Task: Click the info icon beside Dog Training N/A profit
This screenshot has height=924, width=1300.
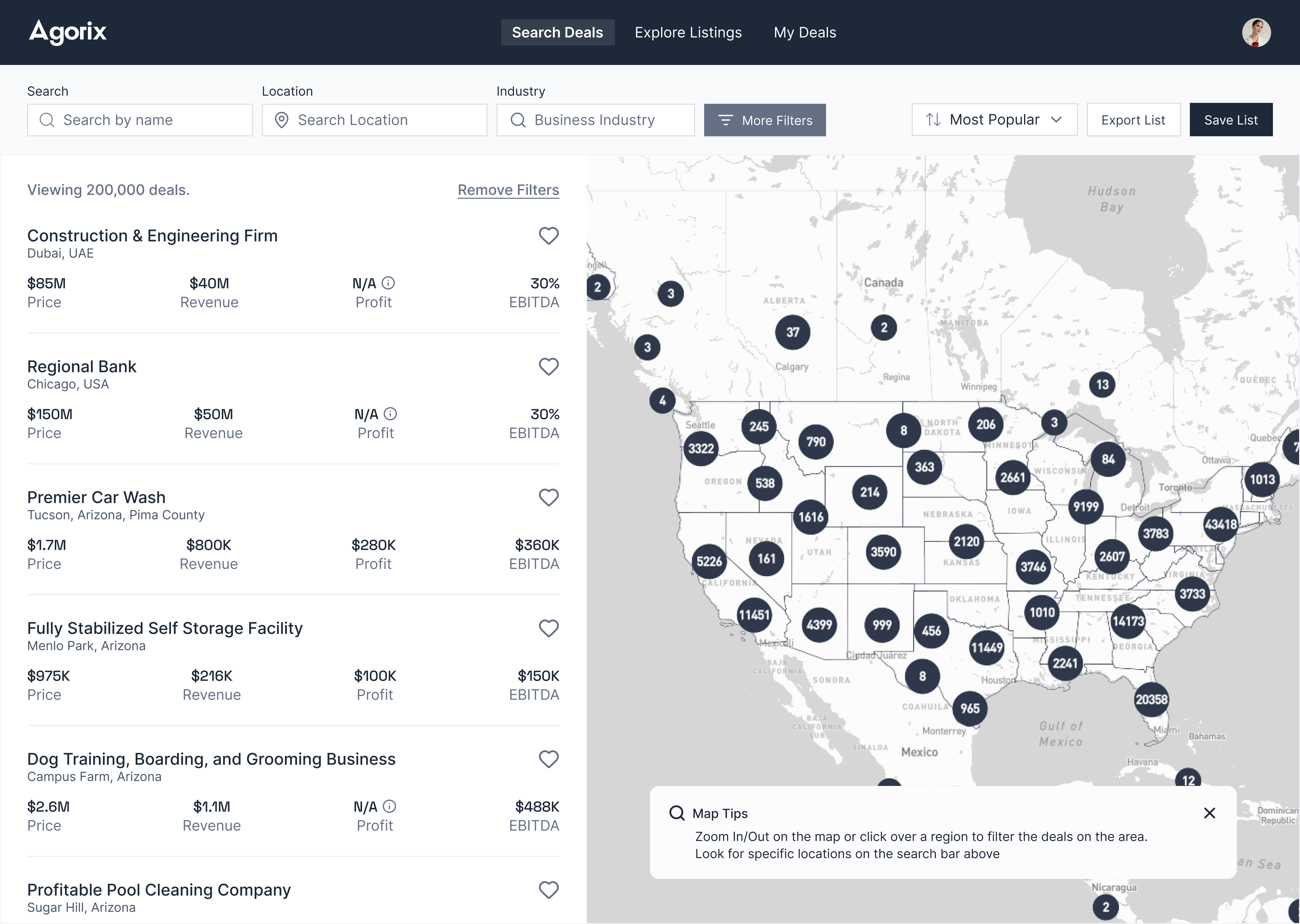Action: click(389, 806)
